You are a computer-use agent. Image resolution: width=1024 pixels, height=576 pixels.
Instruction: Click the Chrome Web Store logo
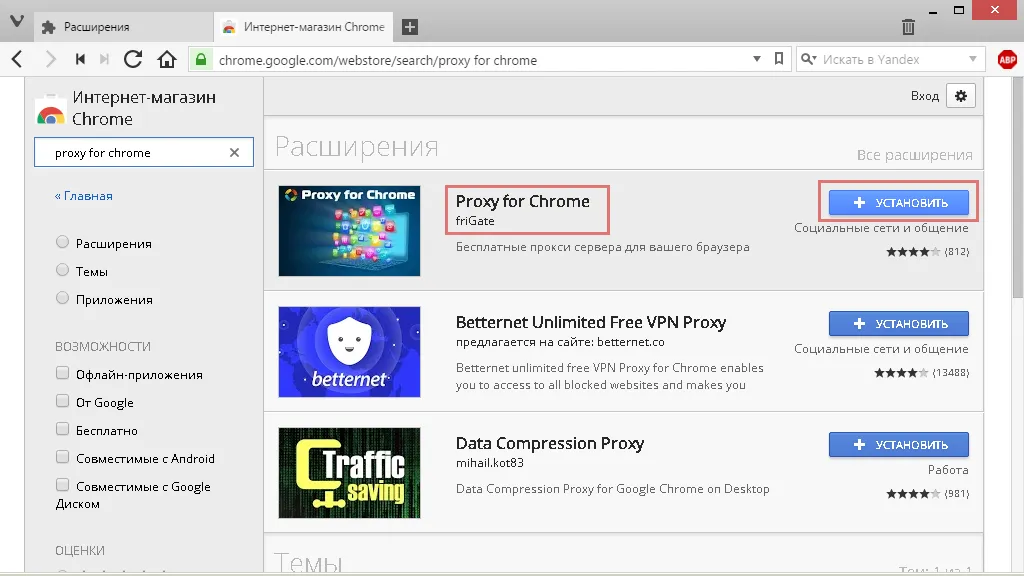pos(51,110)
